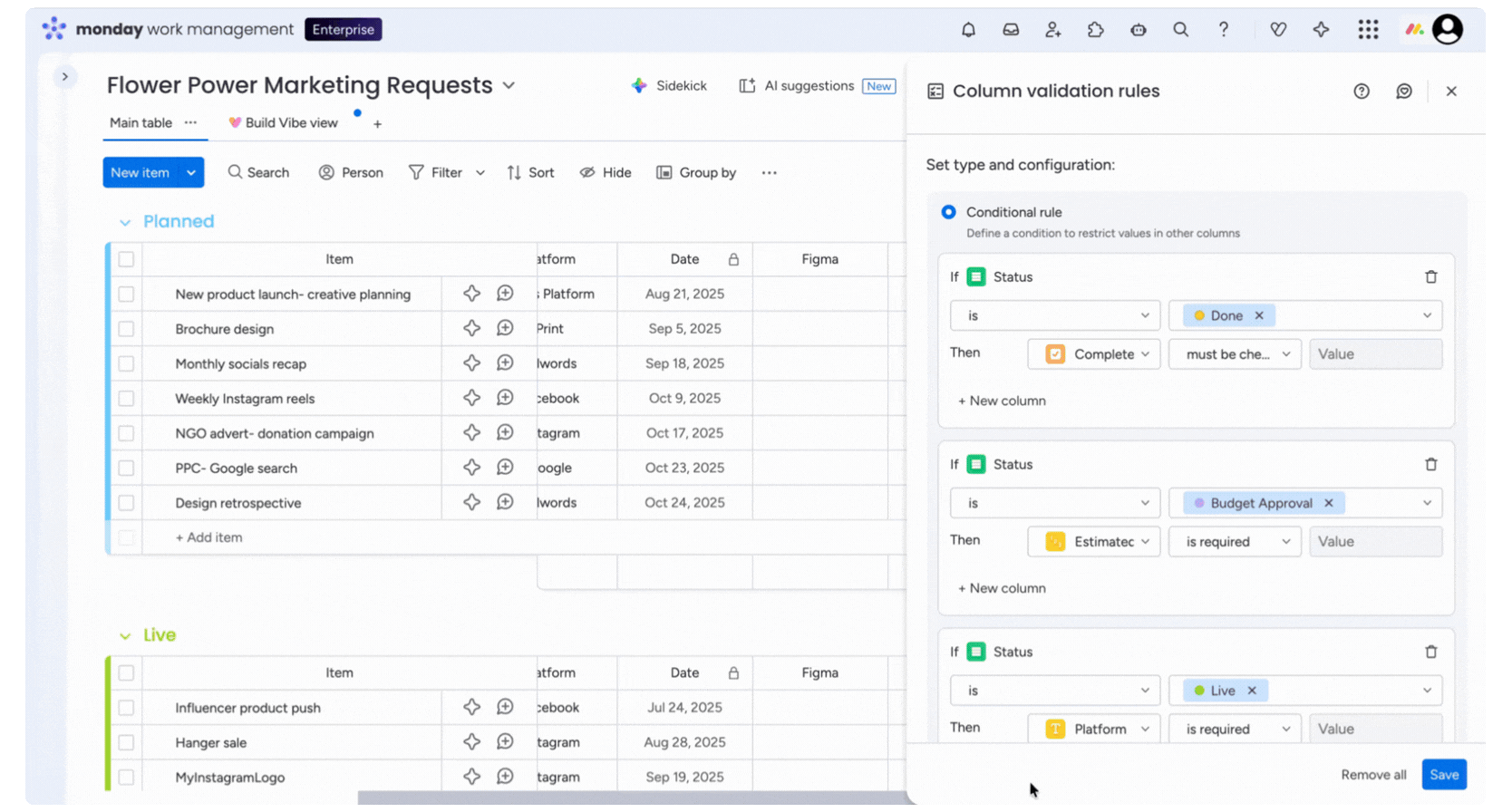
Task: Open the apps puzzle-piece icon
Action: (1095, 30)
